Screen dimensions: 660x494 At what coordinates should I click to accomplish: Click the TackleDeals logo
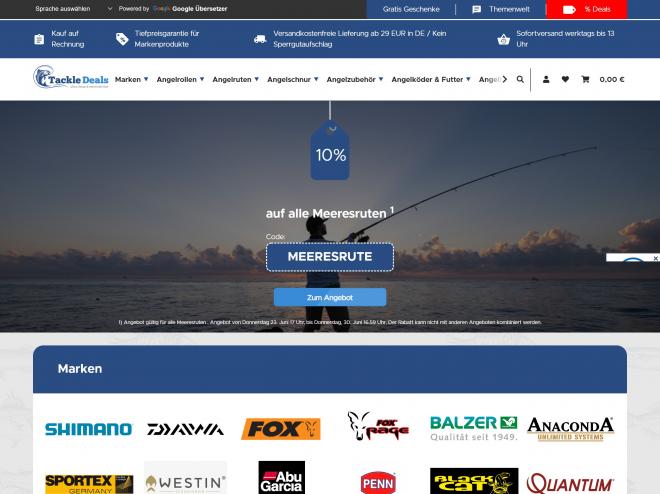[x=71, y=77]
